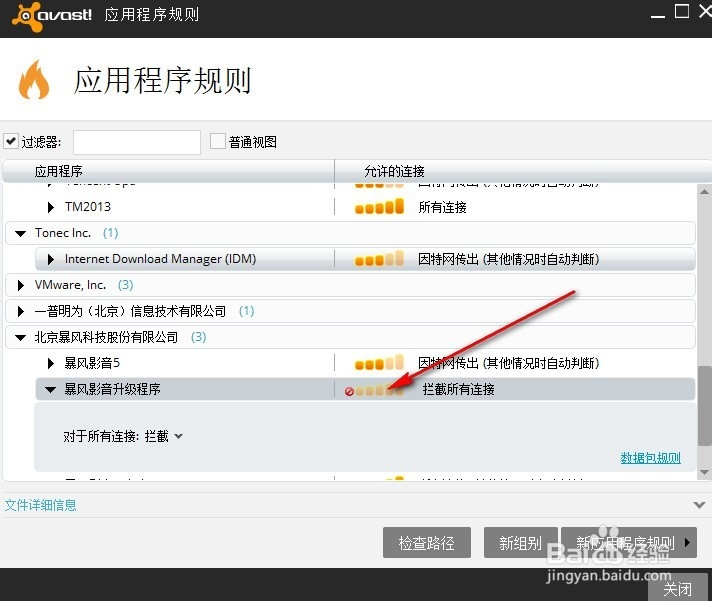Collapse the 暴风影音升级程序 row

(x=50, y=389)
